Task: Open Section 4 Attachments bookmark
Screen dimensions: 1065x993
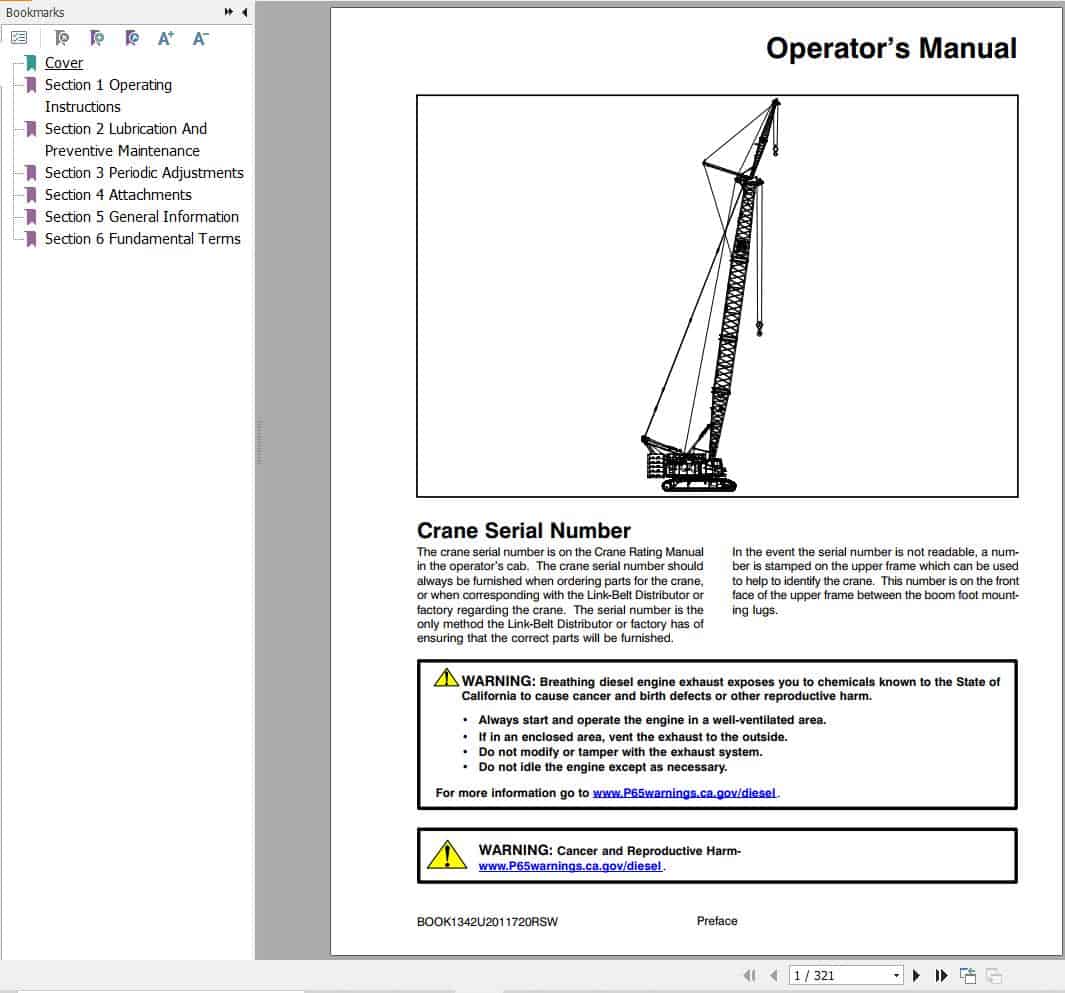Action: pos(118,195)
